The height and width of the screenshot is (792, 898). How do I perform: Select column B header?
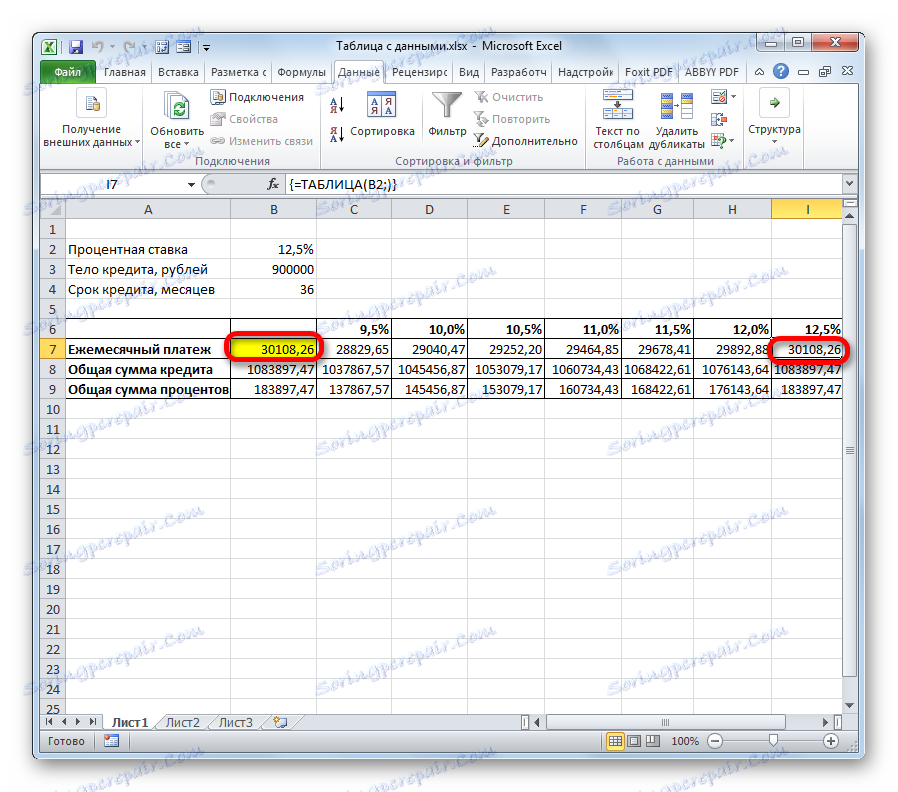click(x=274, y=210)
